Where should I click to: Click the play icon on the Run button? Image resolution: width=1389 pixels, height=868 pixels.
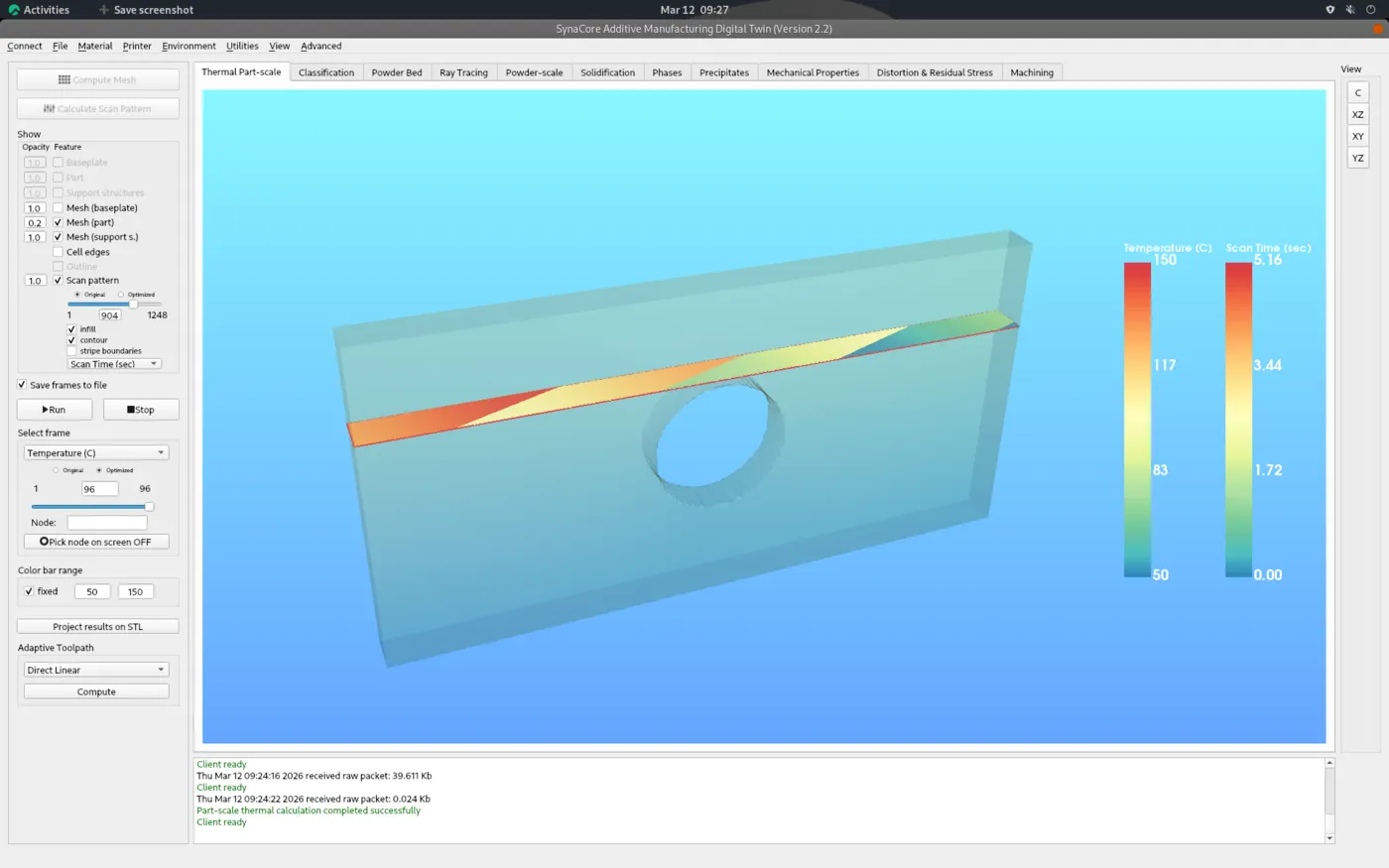tap(46, 410)
